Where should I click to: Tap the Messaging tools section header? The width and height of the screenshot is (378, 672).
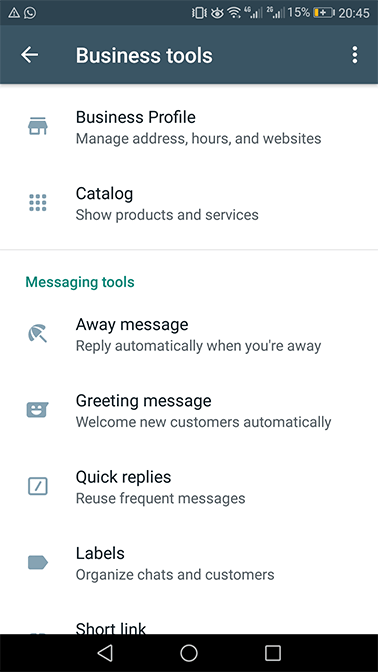(80, 282)
